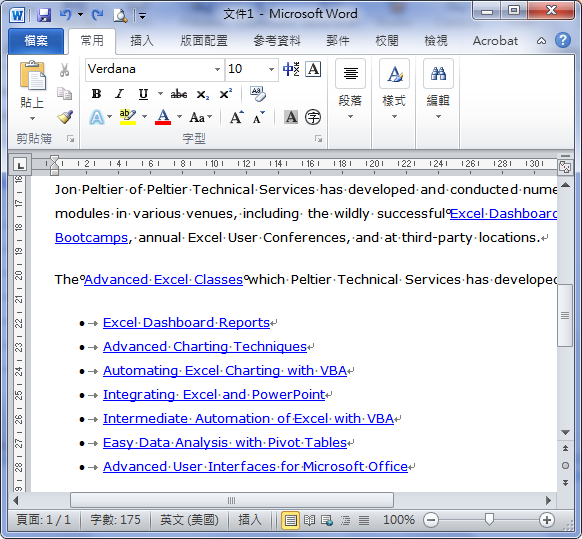Switch to the 檢視 view tab
Viewport: 582px width, 539px height.
436,41
